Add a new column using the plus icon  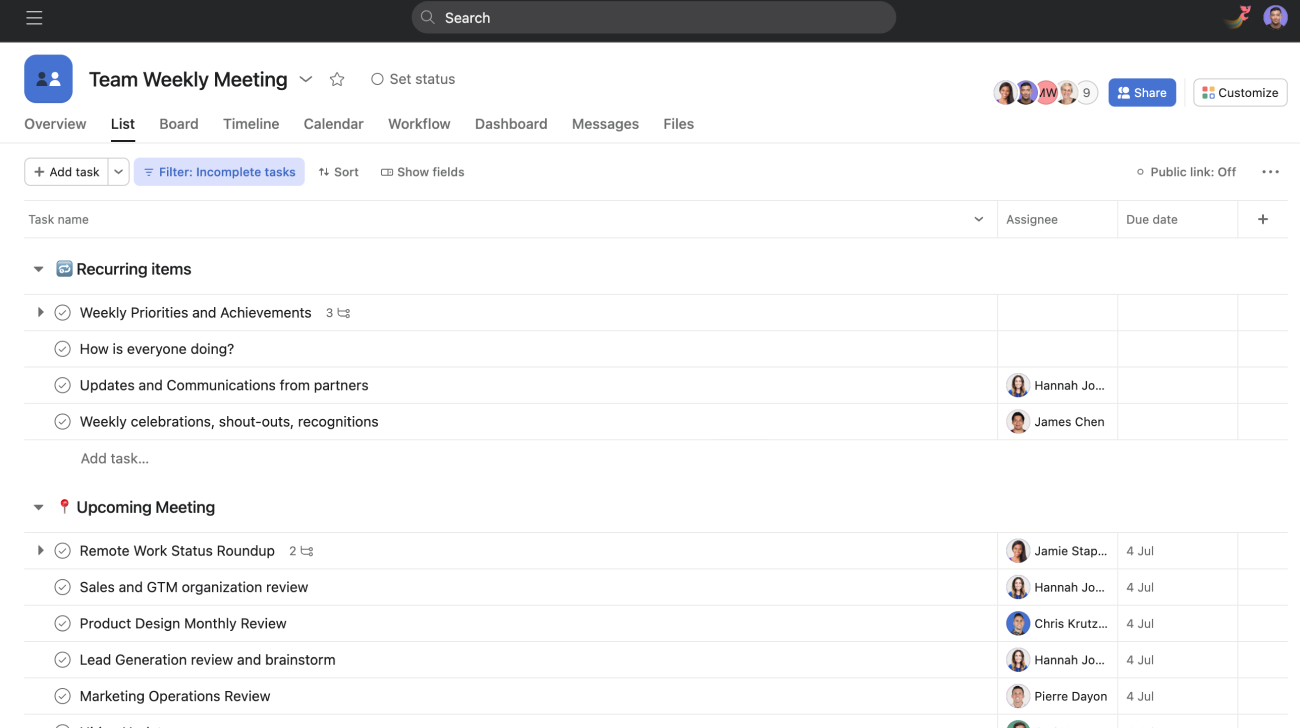coord(1262,219)
